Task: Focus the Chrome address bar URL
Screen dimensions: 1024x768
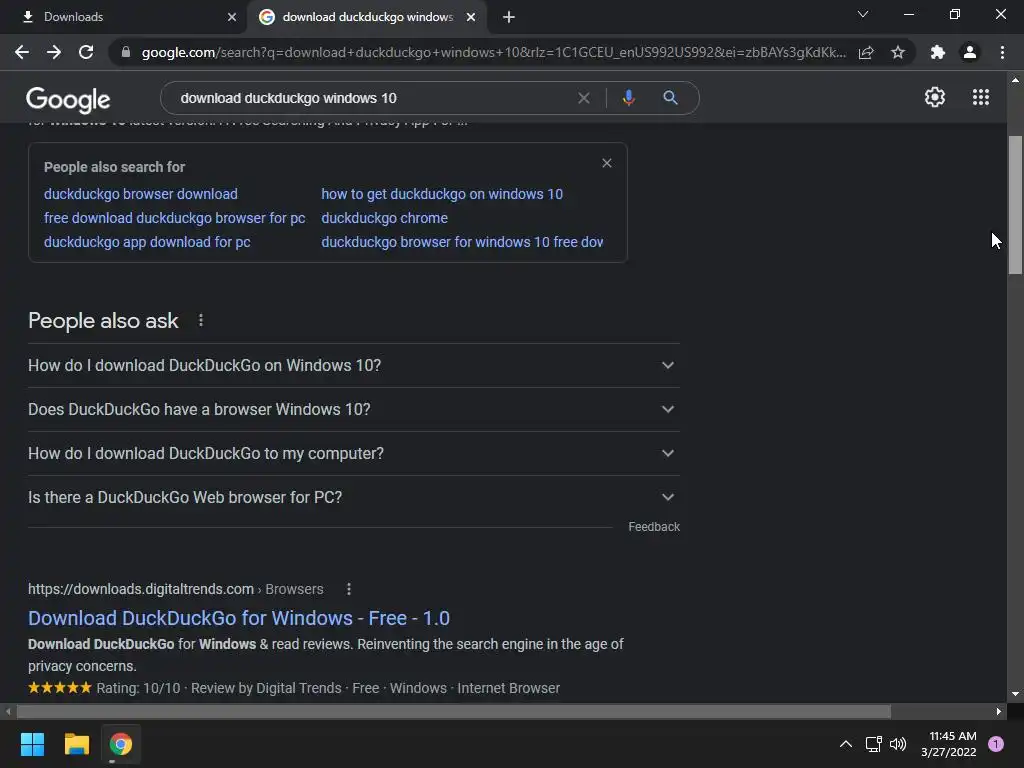Action: click(493, 52)
